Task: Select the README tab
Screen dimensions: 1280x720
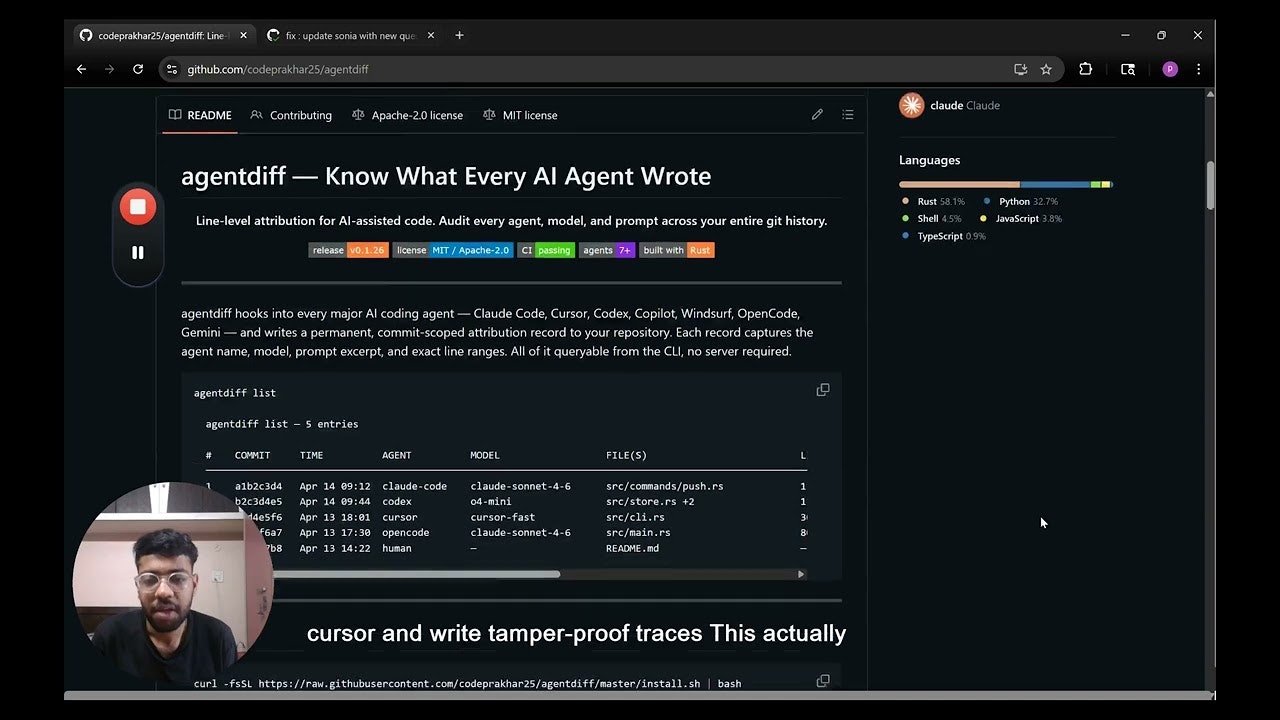Action: tap(200, 115)
